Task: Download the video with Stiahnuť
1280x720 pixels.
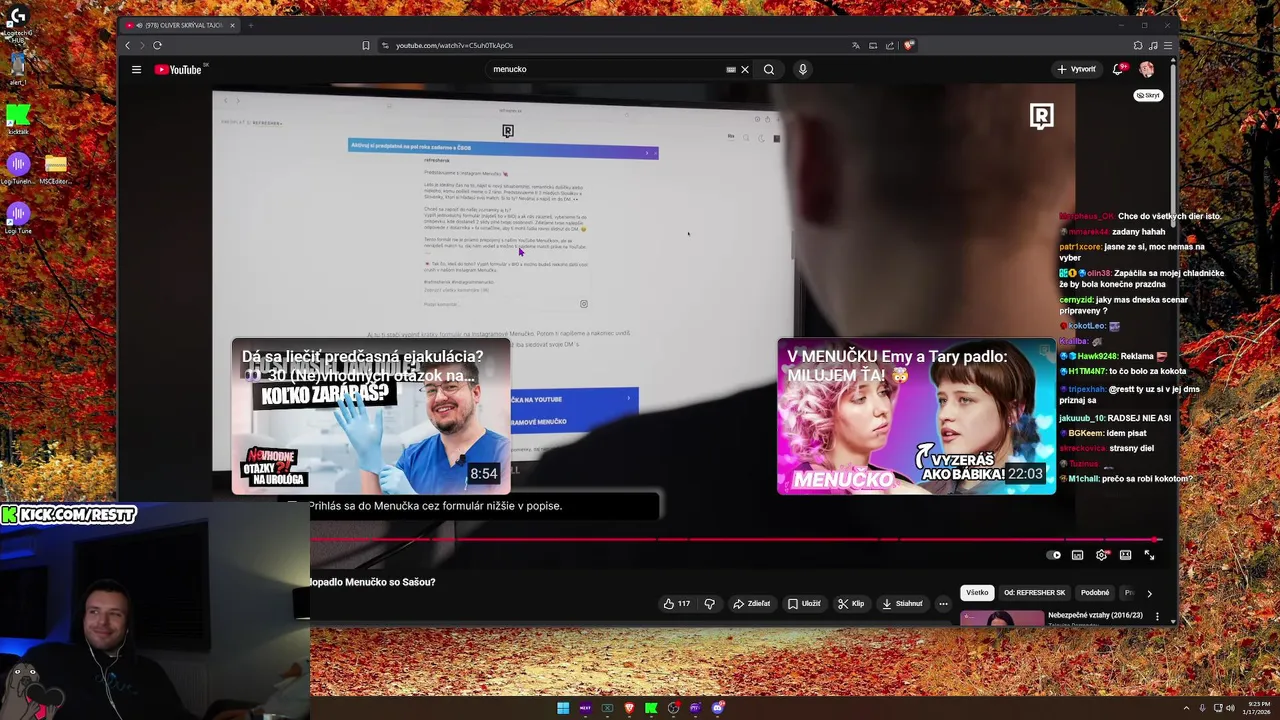Action: (x=902, y=604)
